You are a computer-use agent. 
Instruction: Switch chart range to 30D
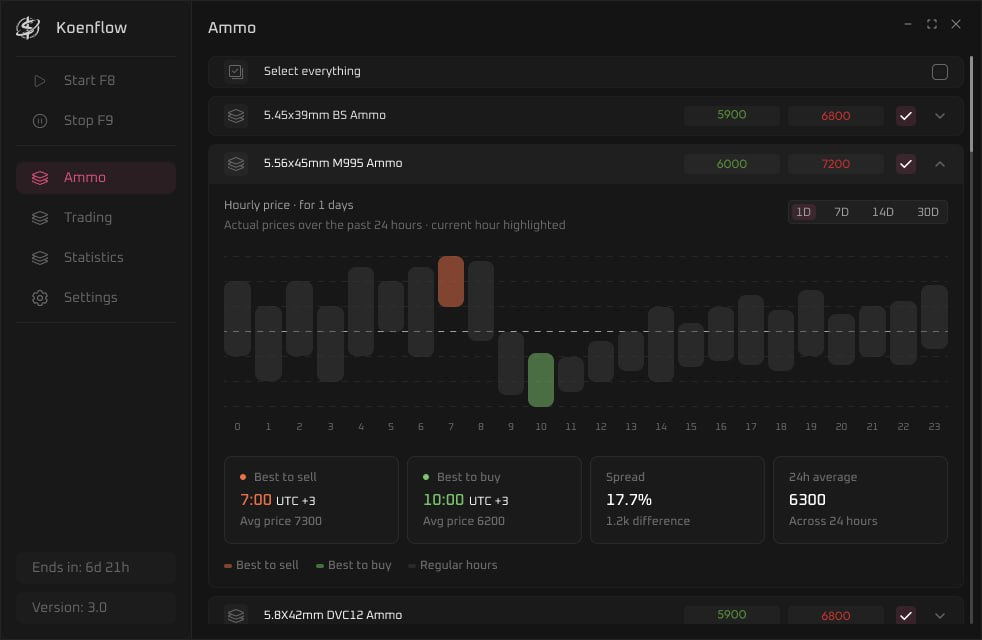[928, 212]
